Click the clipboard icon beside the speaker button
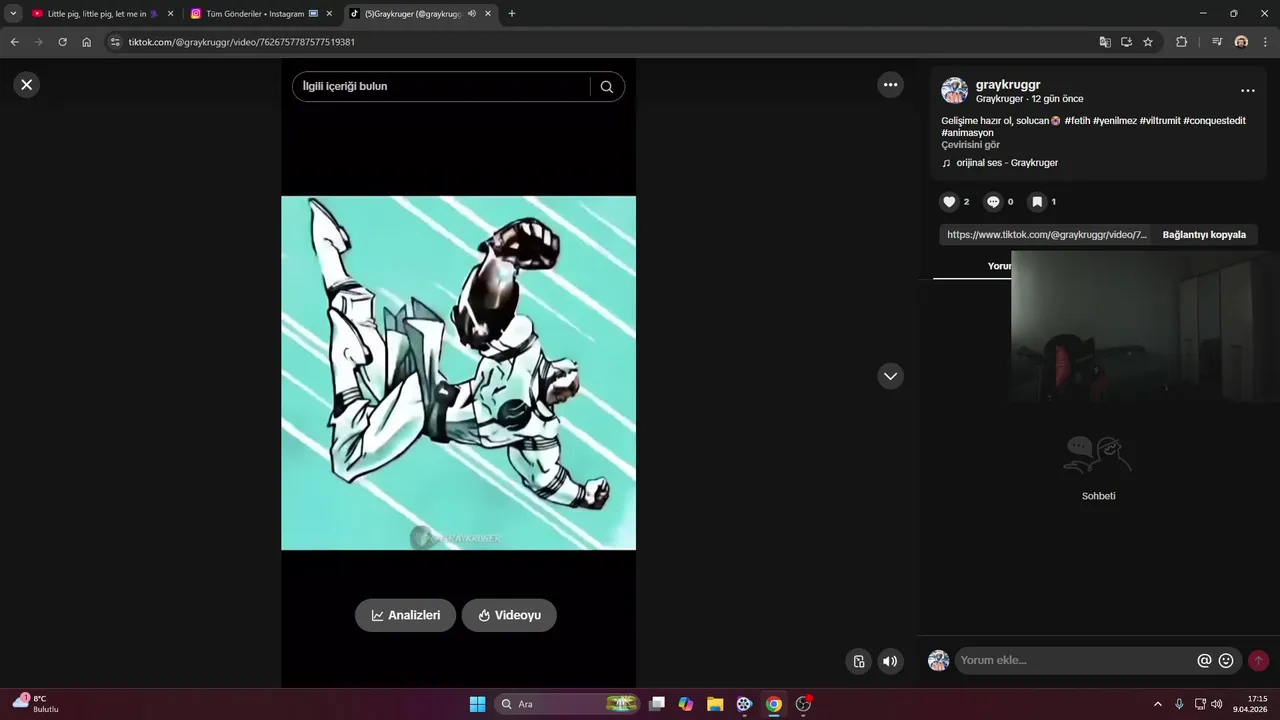This screenshot has width=1280, height=720. tap(858, 661)
